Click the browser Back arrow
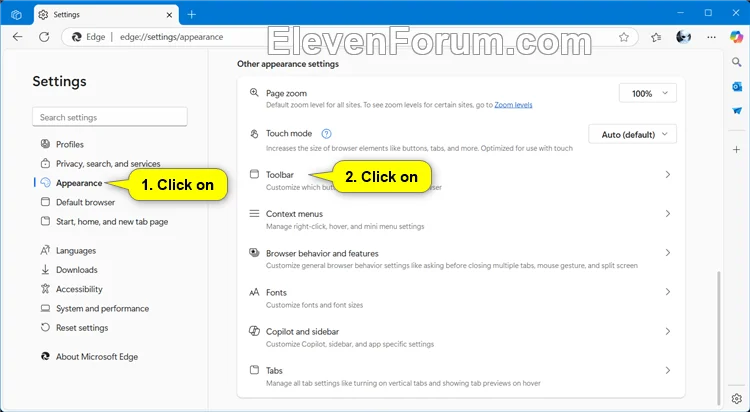 click(18, 37)
